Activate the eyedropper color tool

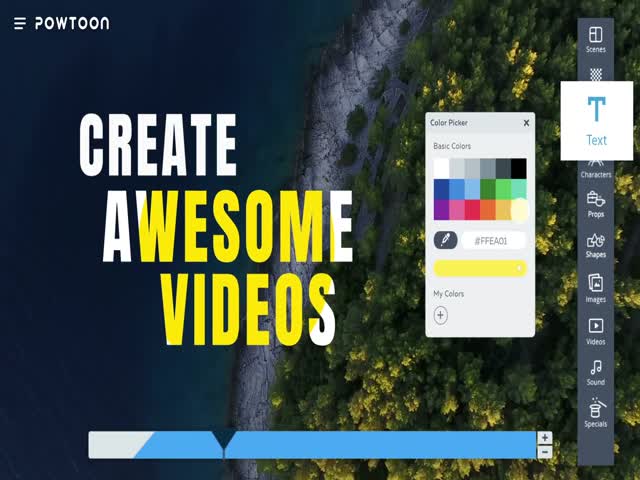pos(445,240)
